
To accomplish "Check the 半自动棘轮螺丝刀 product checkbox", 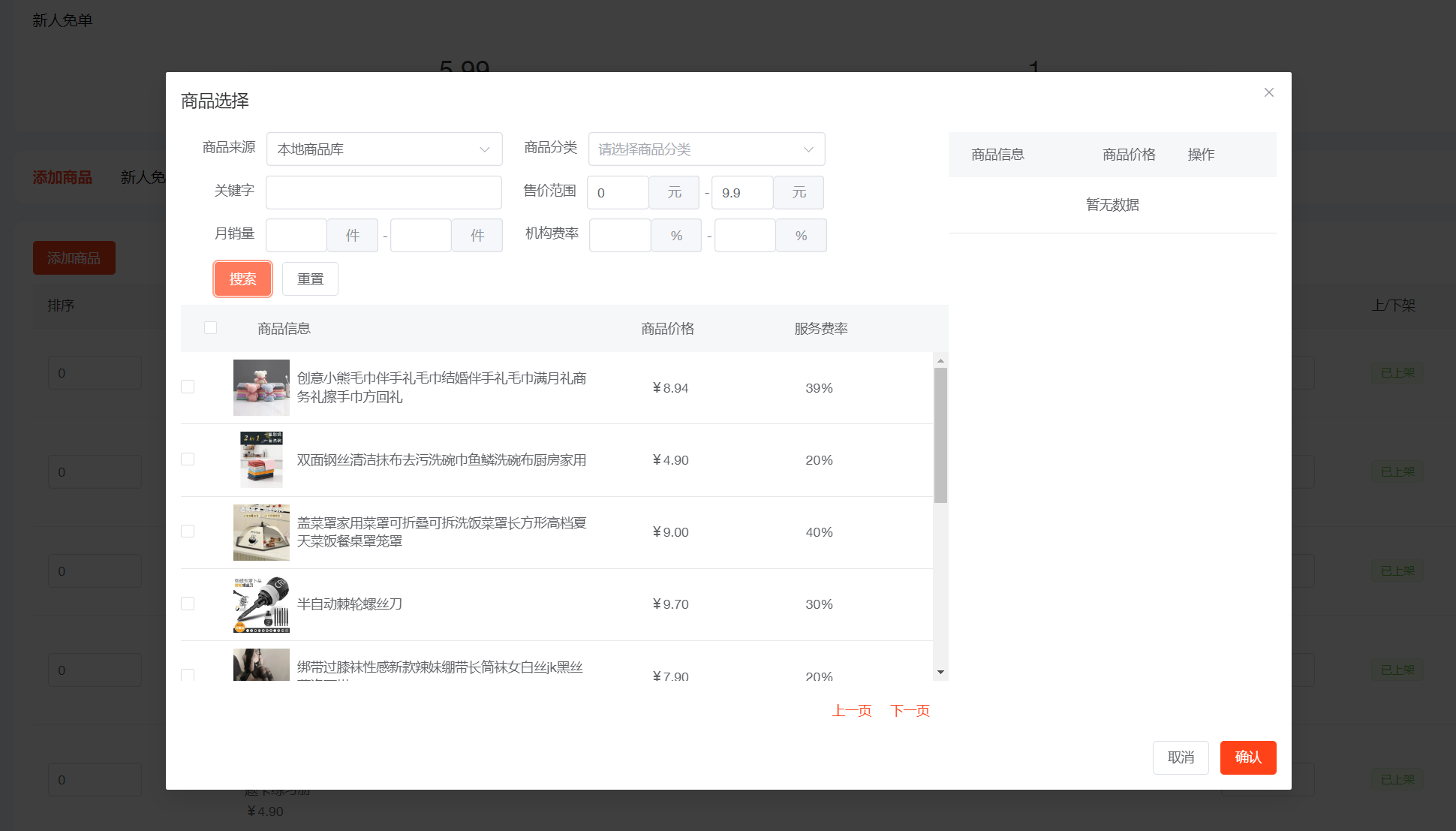I will coord(188,604).
